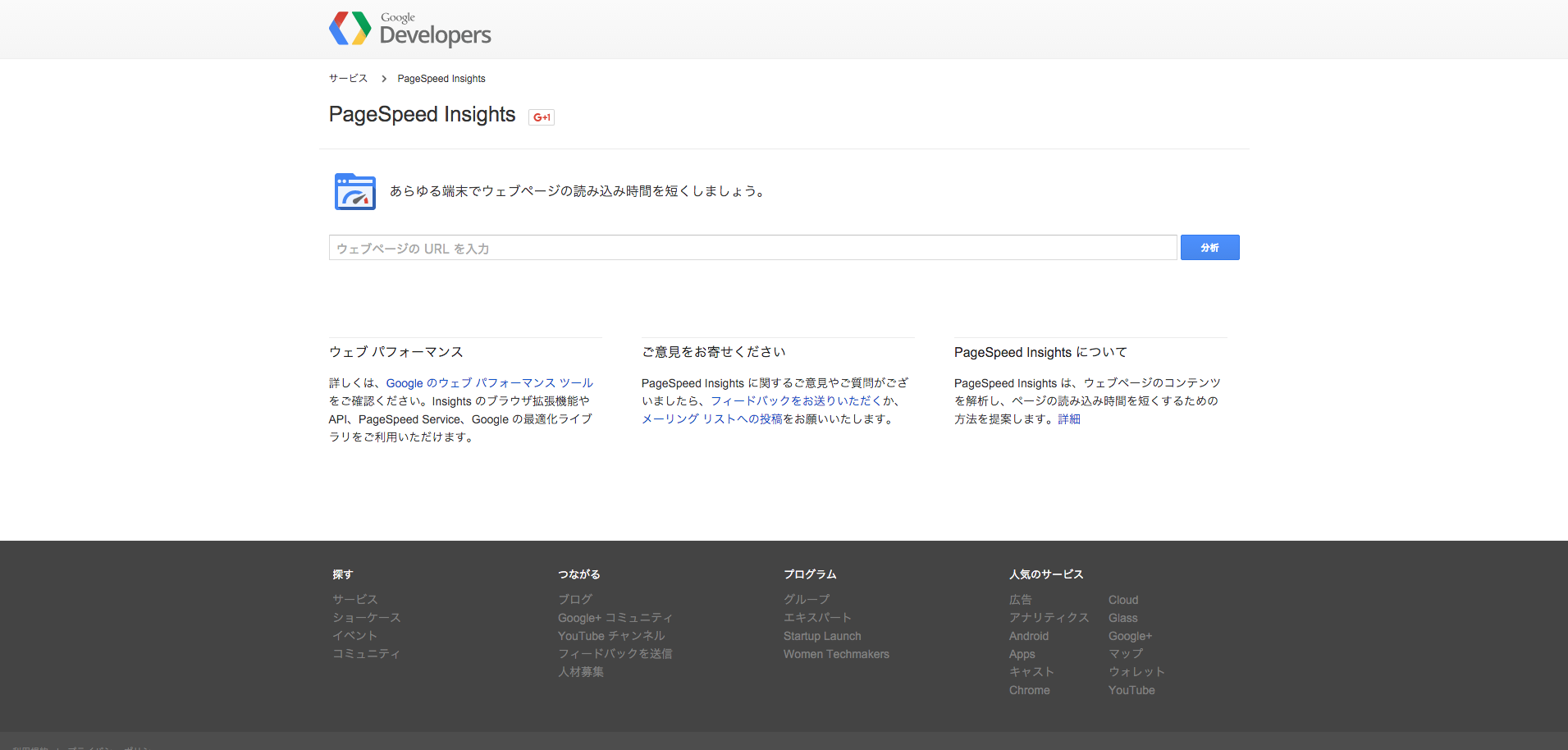Click footer 人気のサービス column heading

pyautogui.click(x=1046, y=574)
